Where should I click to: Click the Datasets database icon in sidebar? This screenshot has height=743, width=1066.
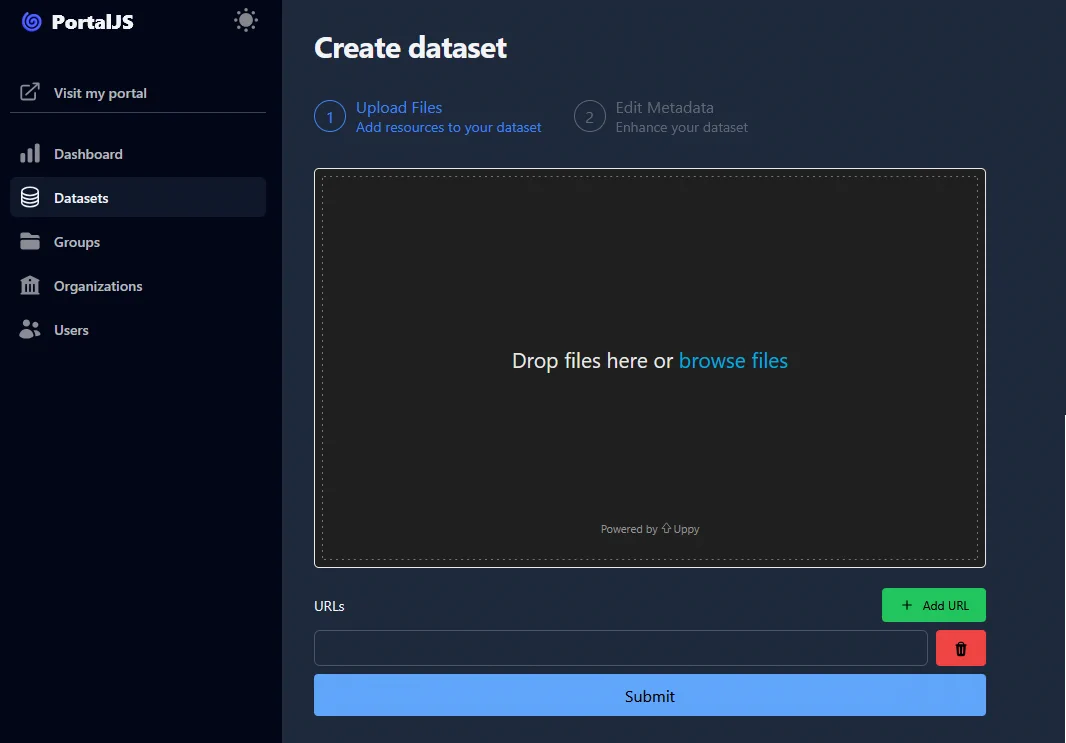28,197
